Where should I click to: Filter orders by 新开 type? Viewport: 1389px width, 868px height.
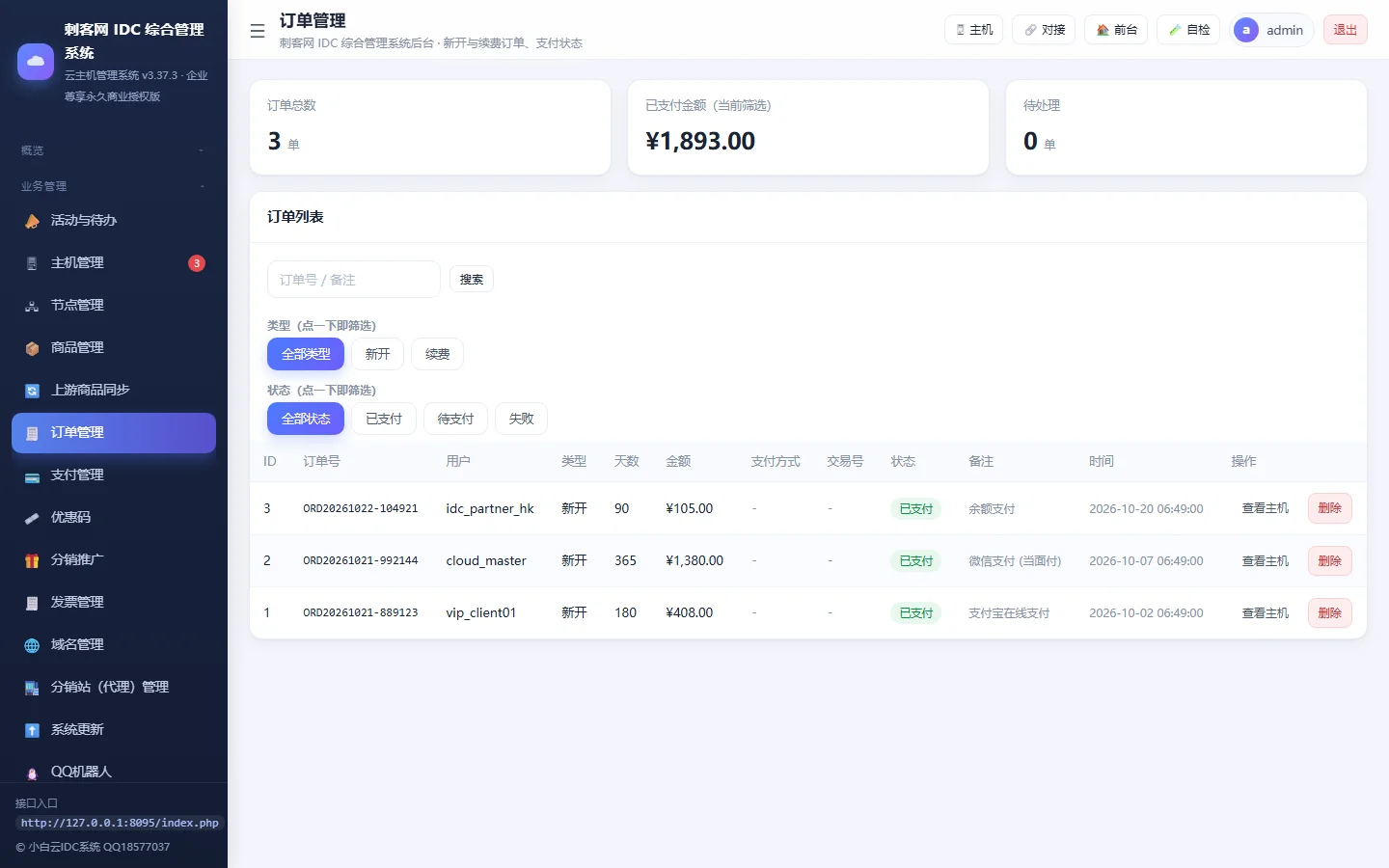point(377,354)
